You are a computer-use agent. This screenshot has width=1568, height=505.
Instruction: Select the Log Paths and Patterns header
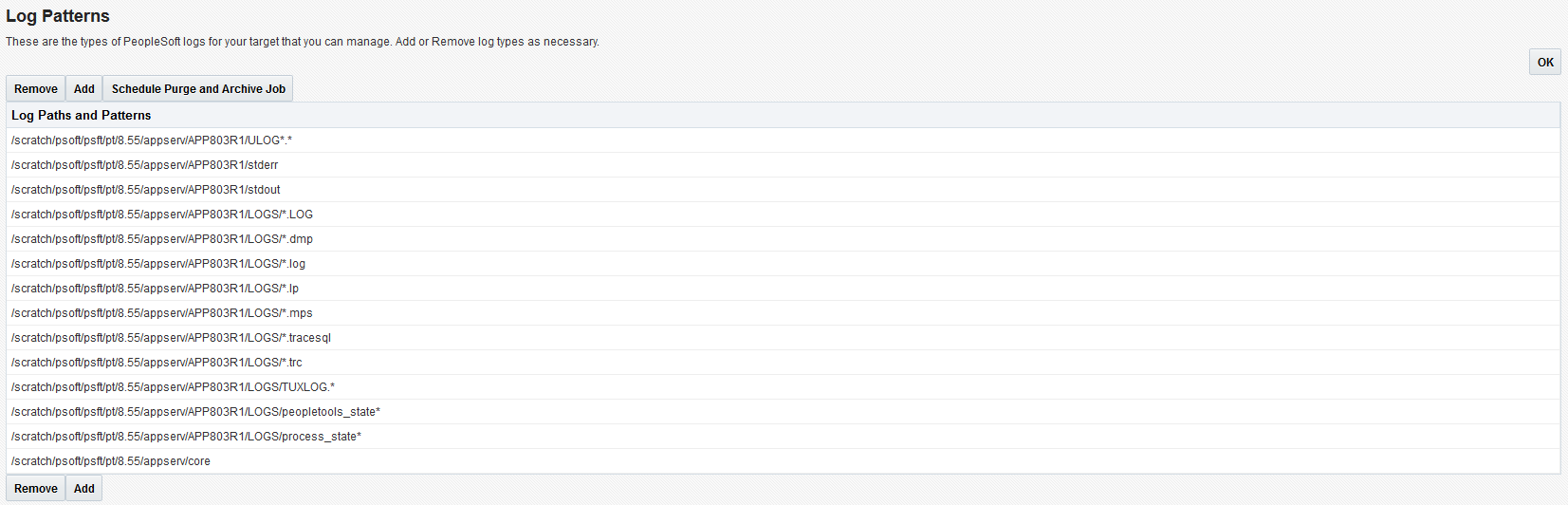click(x=82, y=116)
